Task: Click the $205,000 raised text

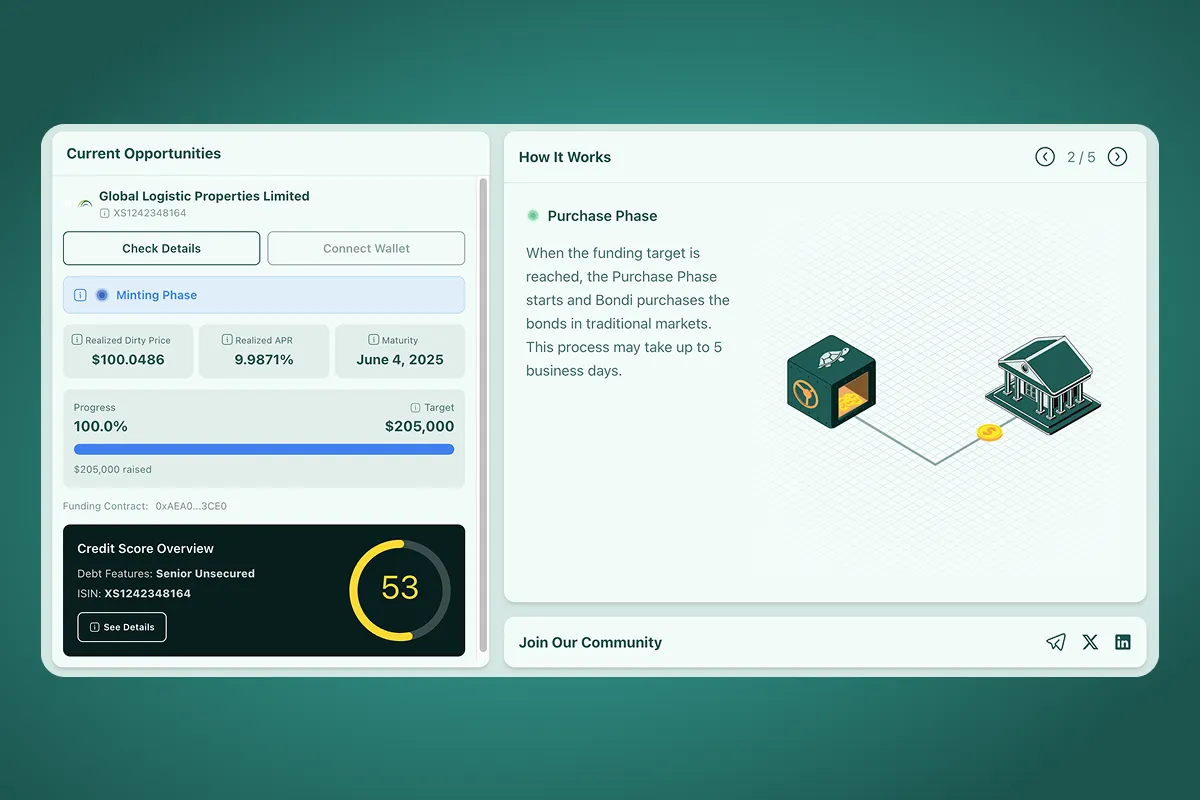Action: click(113, 469)
